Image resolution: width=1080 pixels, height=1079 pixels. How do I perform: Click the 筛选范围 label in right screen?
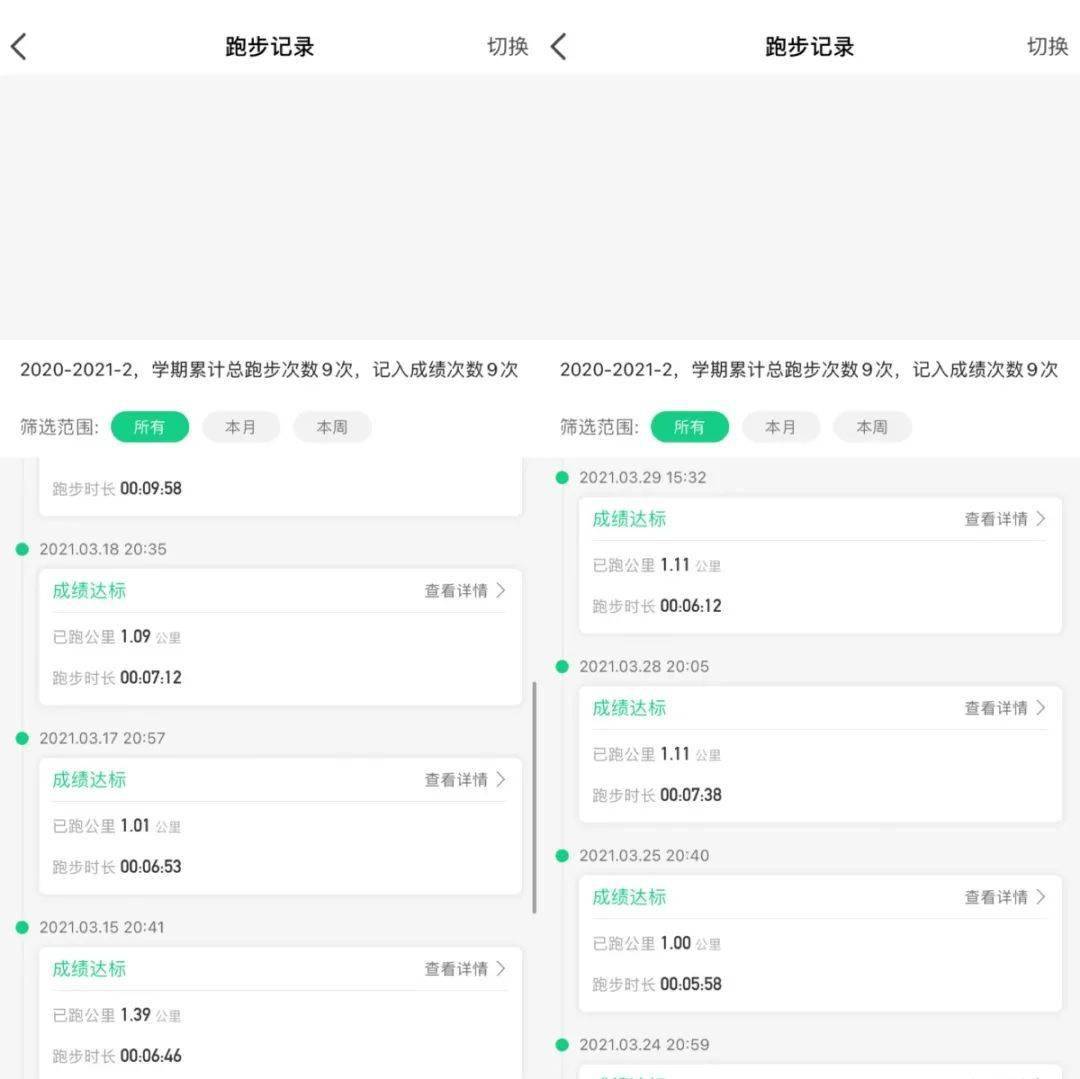pos(599,427)
